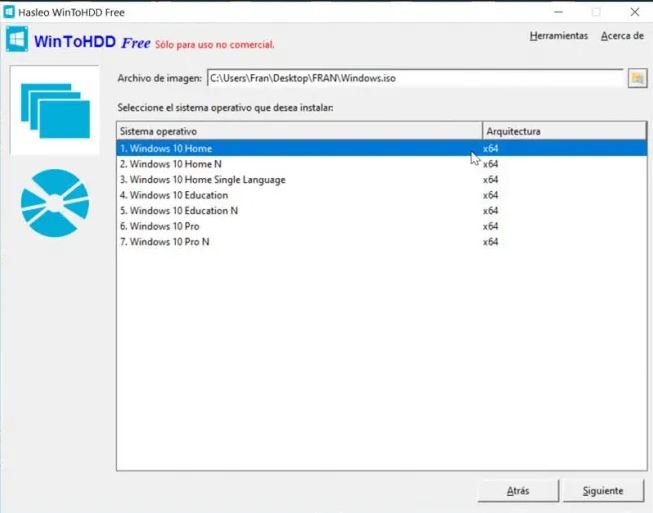The image size is (653, 513).
Task: Click the Atrás button
Action: [517, 491]
